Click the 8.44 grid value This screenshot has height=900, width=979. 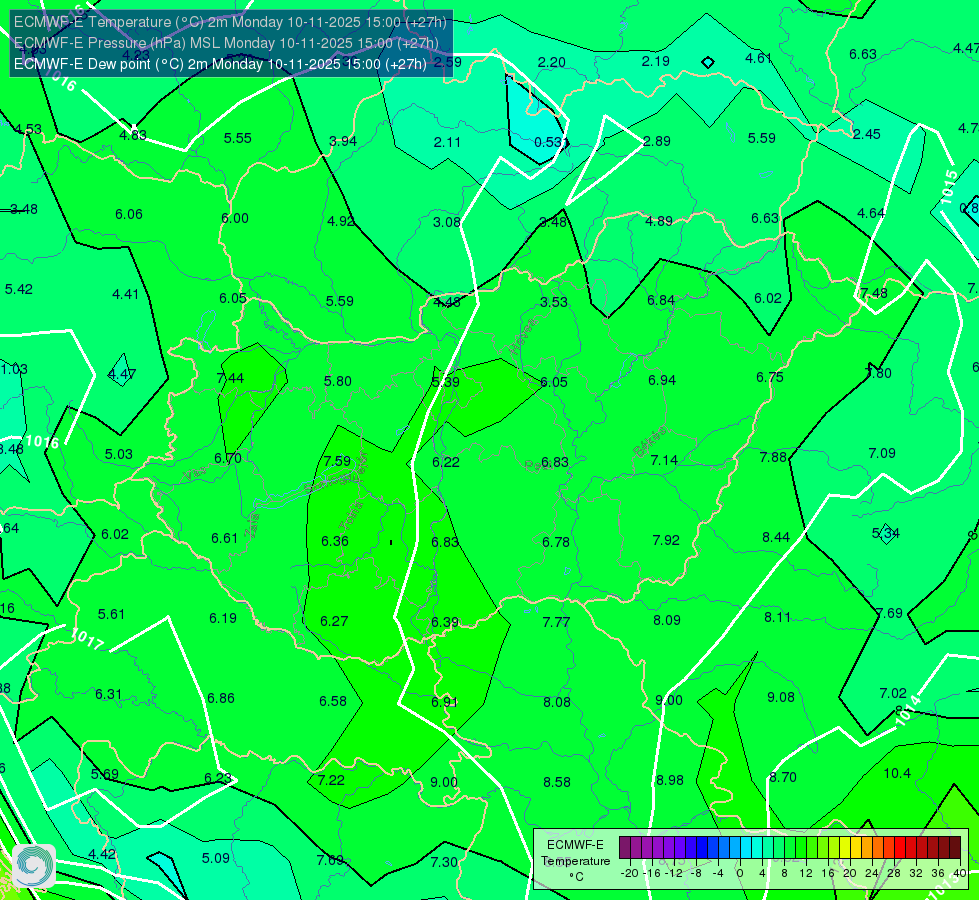point(776,537)
